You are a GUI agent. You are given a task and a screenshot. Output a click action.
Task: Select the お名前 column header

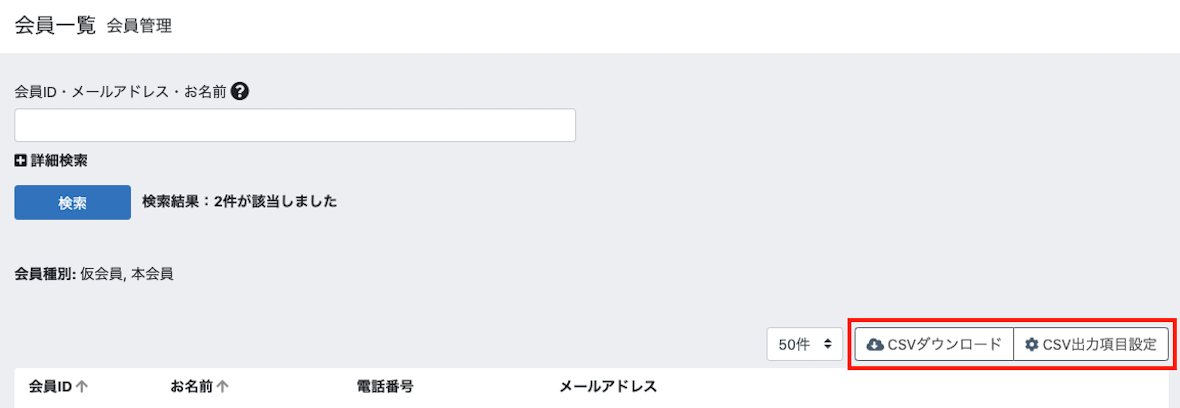192,387
